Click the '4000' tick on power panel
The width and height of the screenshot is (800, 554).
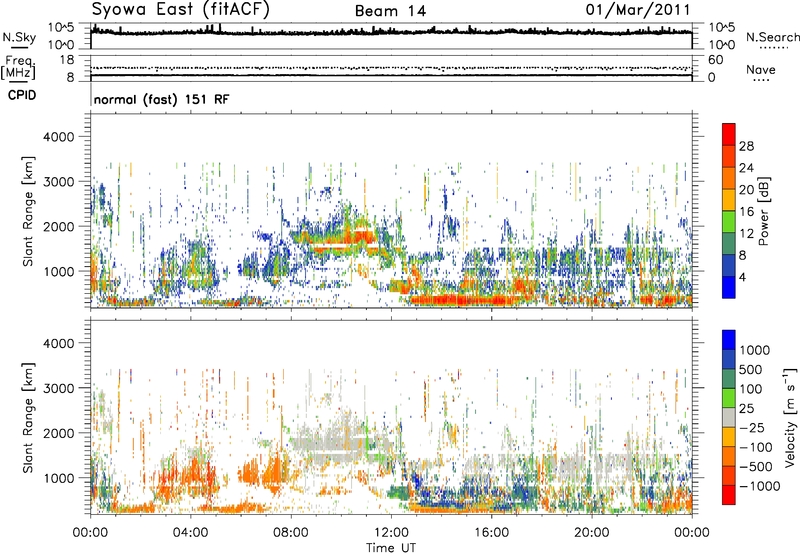[x=59, y=137]
